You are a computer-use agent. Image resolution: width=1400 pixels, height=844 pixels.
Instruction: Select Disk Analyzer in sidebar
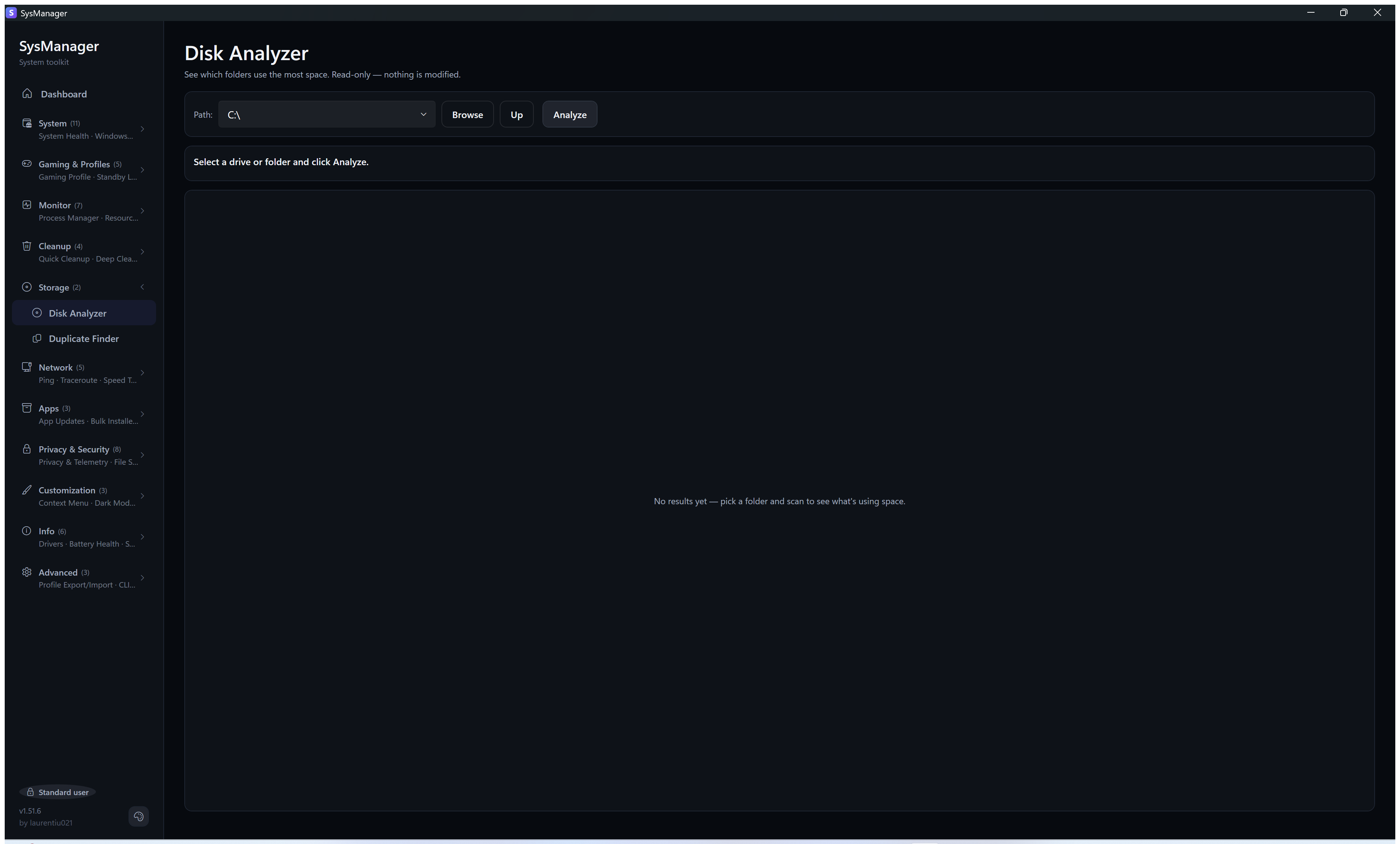pos(84,313)
